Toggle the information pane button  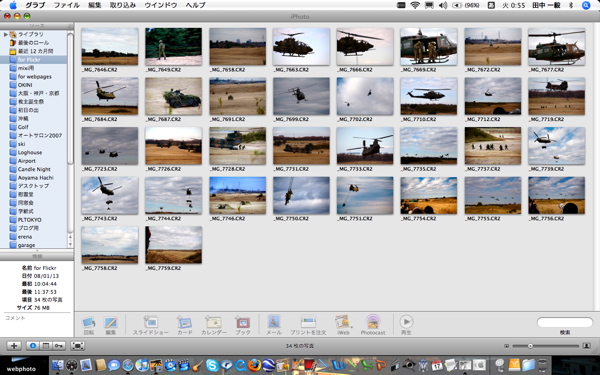(33, 346)
